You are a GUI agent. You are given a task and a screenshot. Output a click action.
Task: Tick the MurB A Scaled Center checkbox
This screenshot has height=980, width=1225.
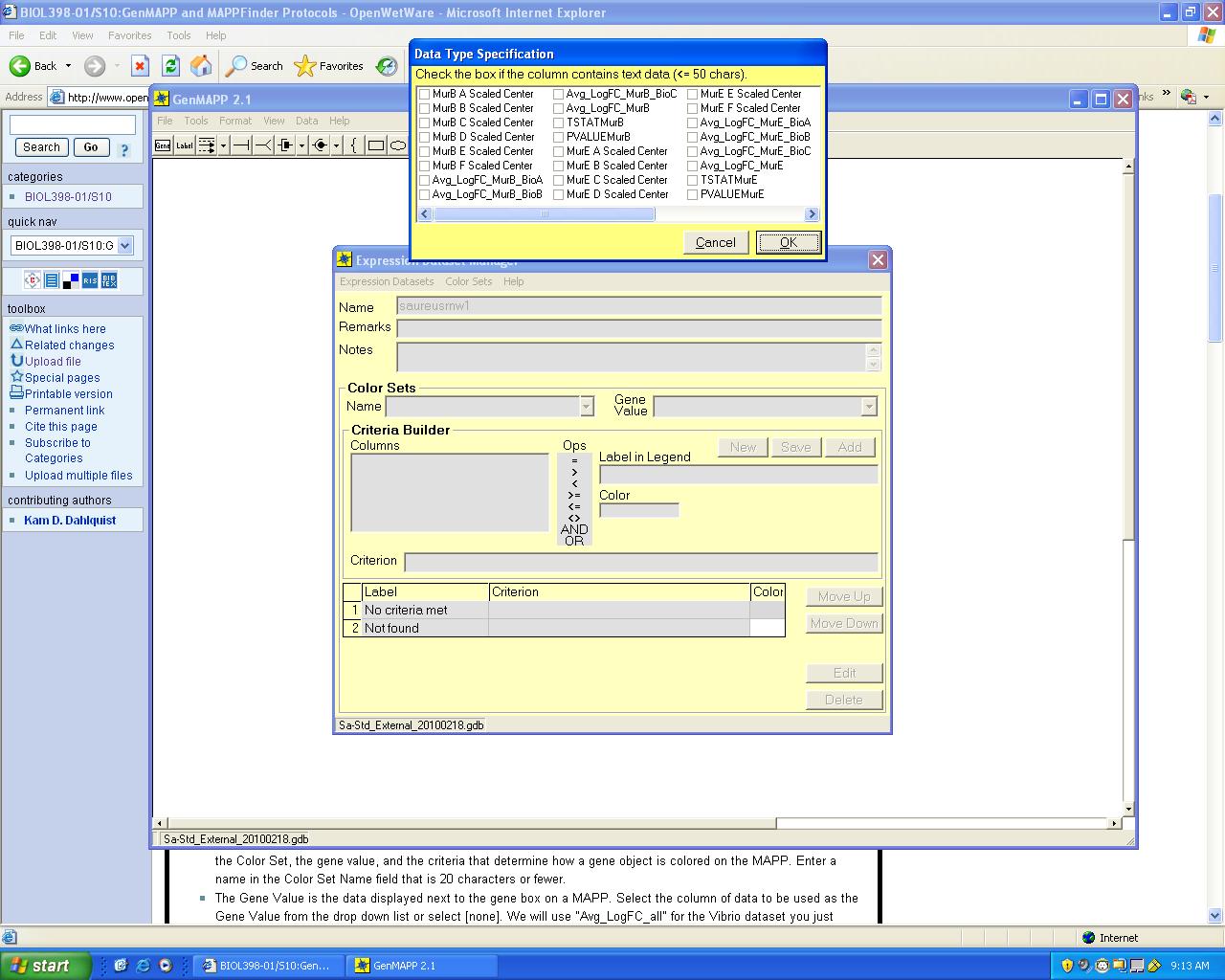425,94
